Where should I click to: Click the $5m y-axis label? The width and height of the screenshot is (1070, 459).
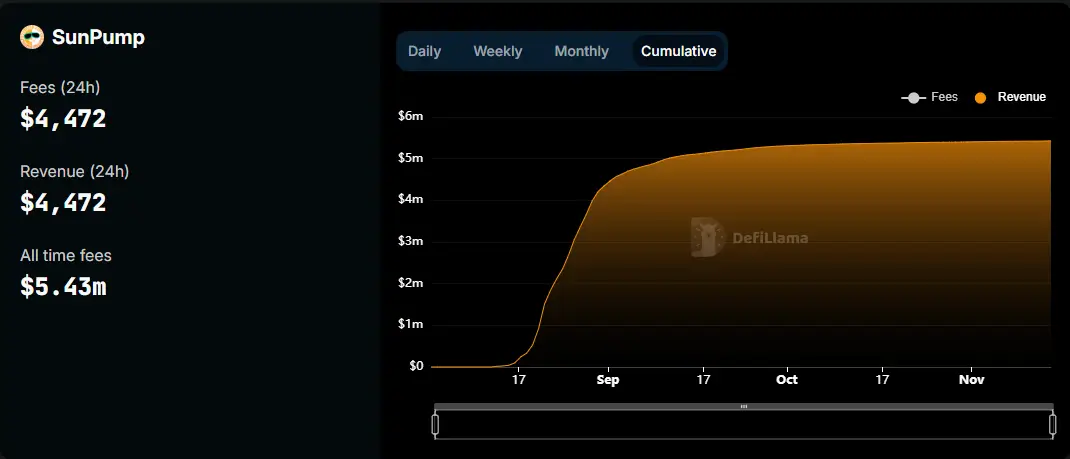411,158
